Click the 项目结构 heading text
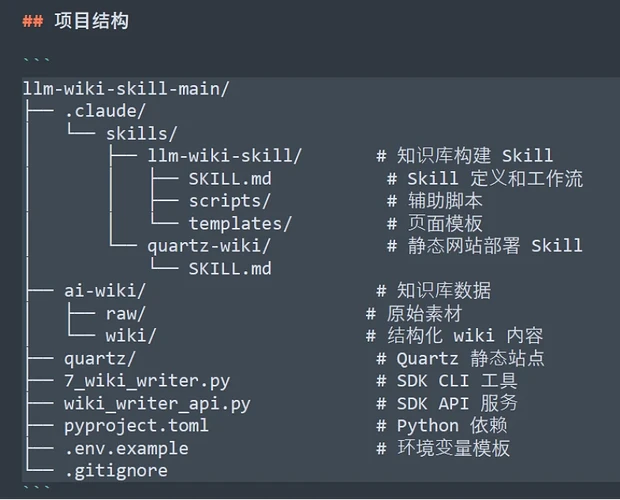The width and height of the screenshot is (620, 500). tap(91, 21)
